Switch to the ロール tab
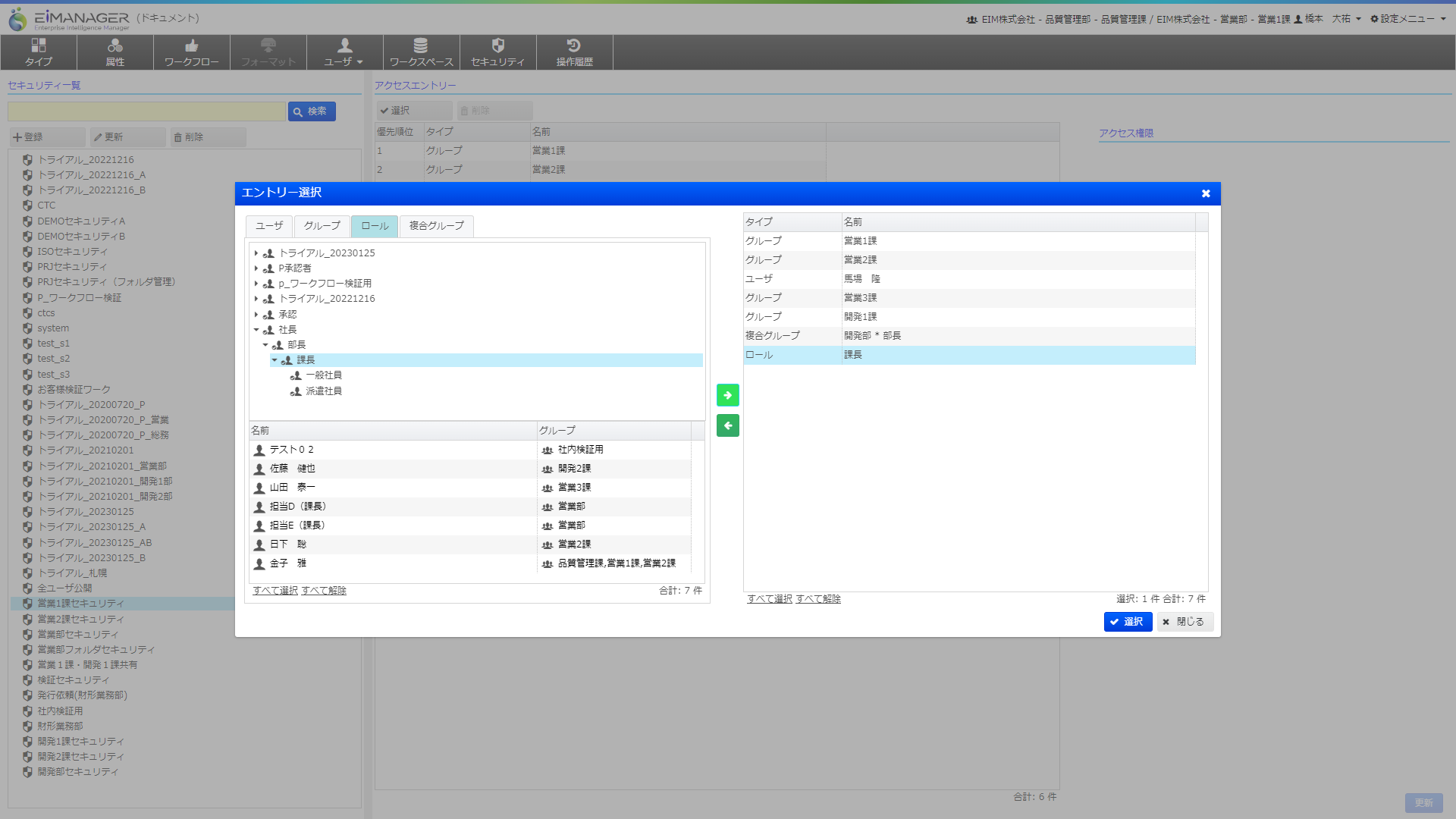Viewport: 1456px width, 819px height. pos(375,226)
